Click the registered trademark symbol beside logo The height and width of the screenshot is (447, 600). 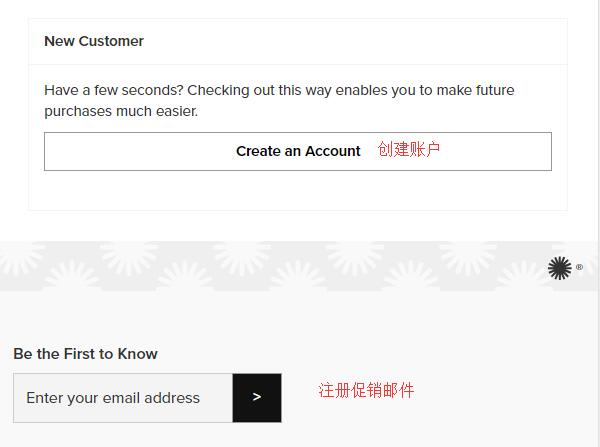point(579,267)
